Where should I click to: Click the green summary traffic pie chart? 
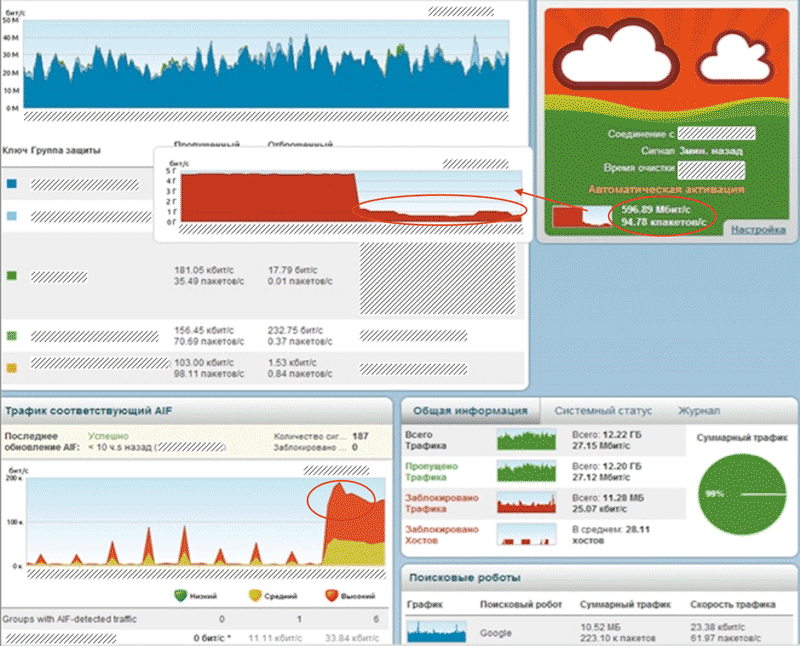pos(742,494)
